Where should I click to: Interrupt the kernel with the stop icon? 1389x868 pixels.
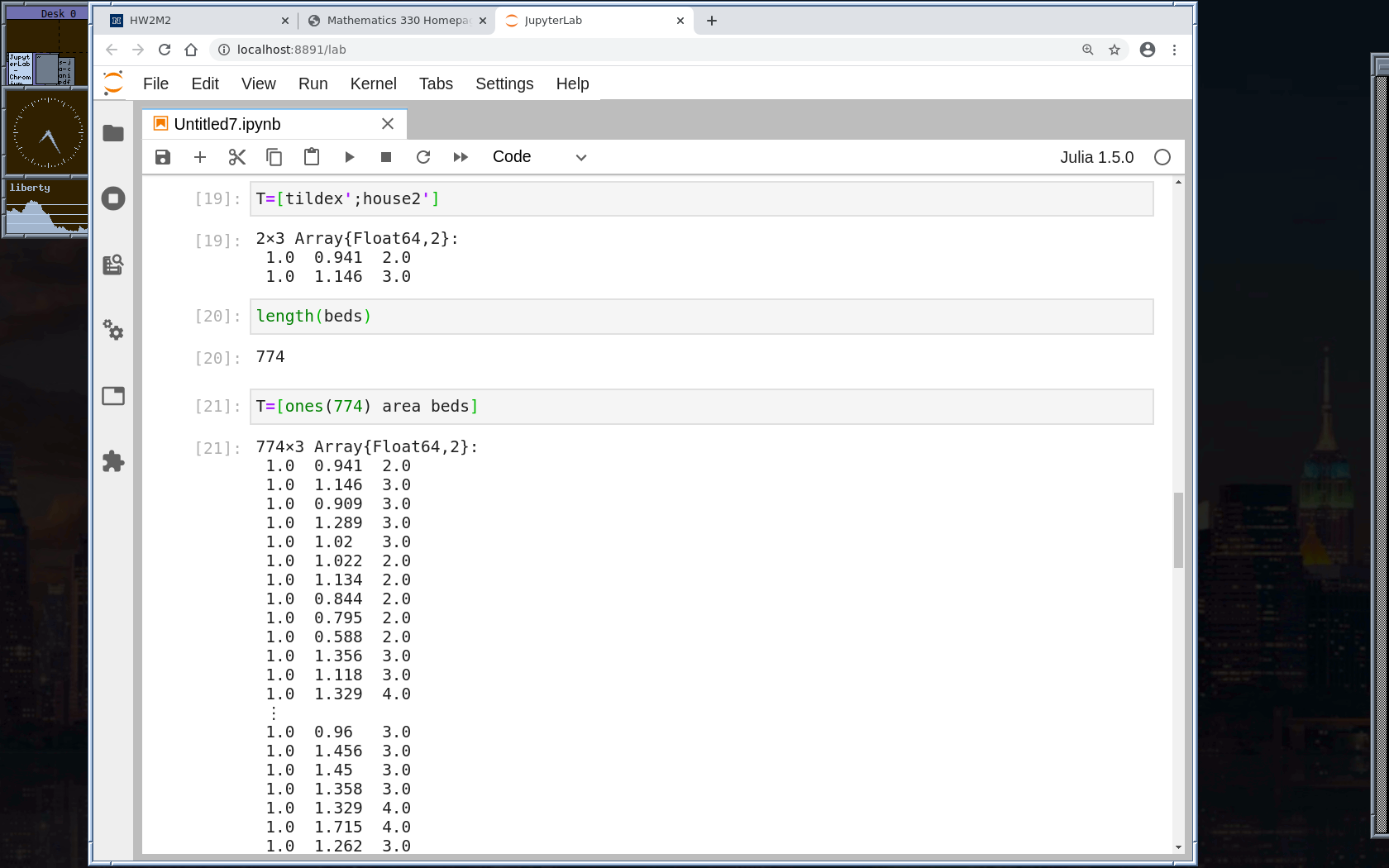[x=386, y=157]
